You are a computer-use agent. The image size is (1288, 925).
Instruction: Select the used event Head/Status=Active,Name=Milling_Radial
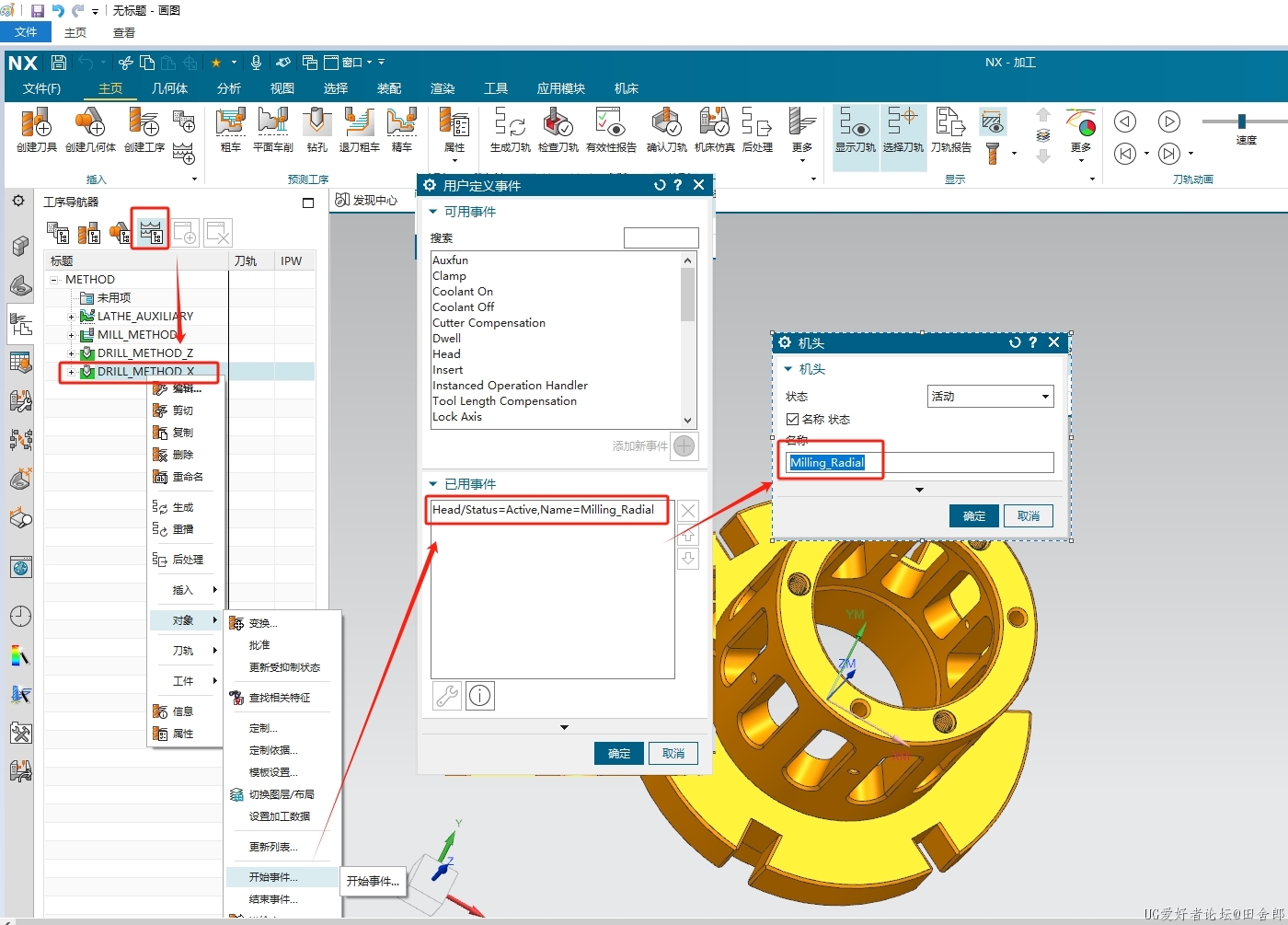pyautogui.click(x=543, y=510)
